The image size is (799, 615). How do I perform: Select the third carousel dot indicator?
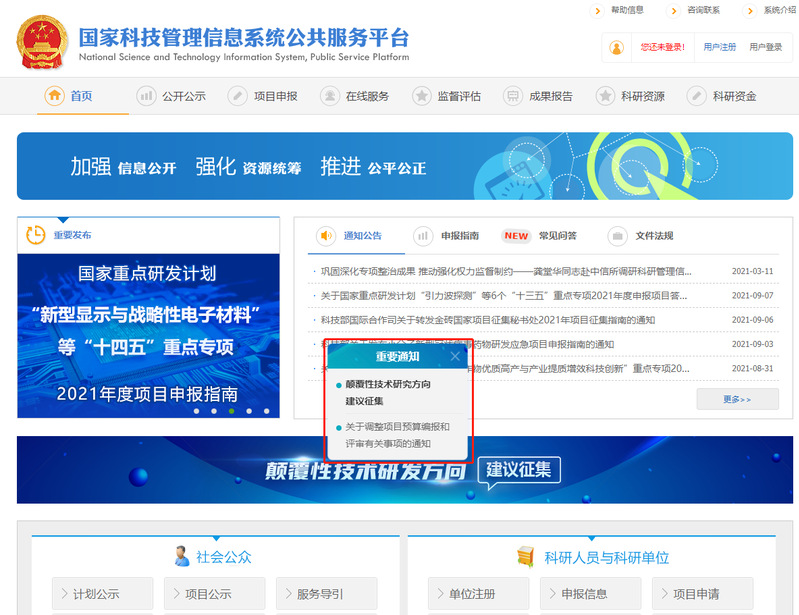coord(232,411)
